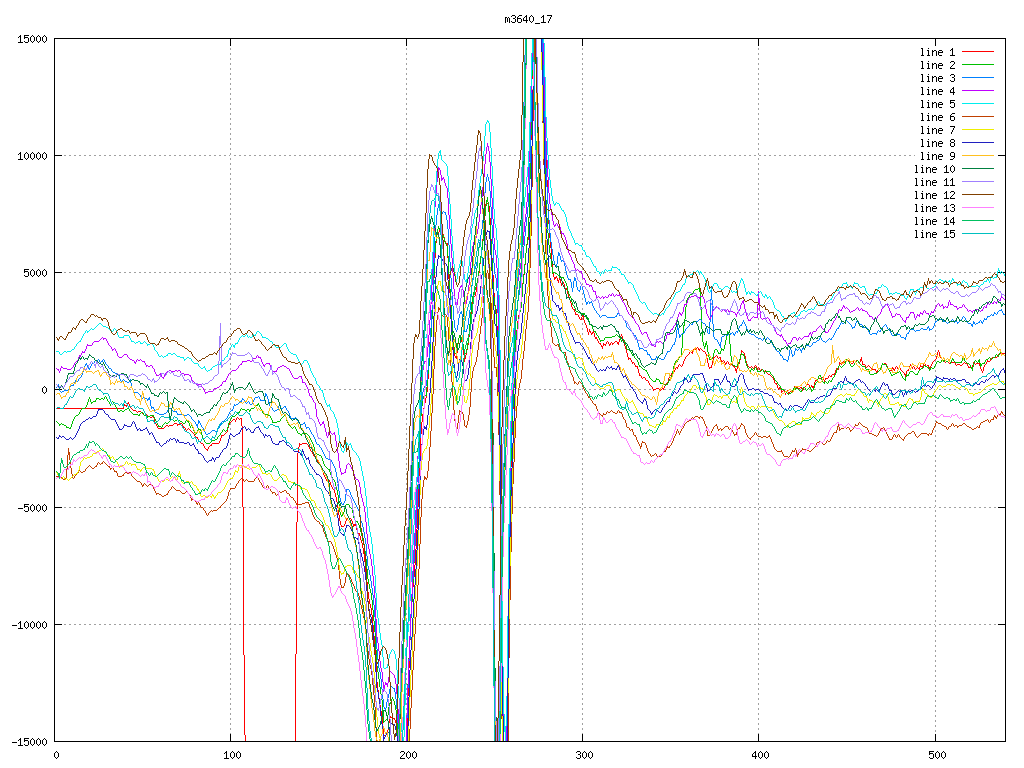Pick the "line 8" legend entry label
The image size is (1024, 768).
coord(938,143)
